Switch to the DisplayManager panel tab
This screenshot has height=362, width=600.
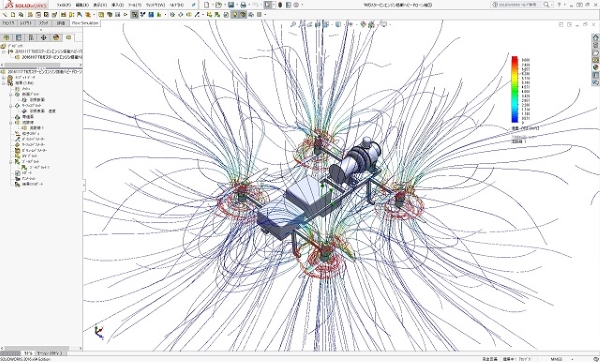(56, 38)
